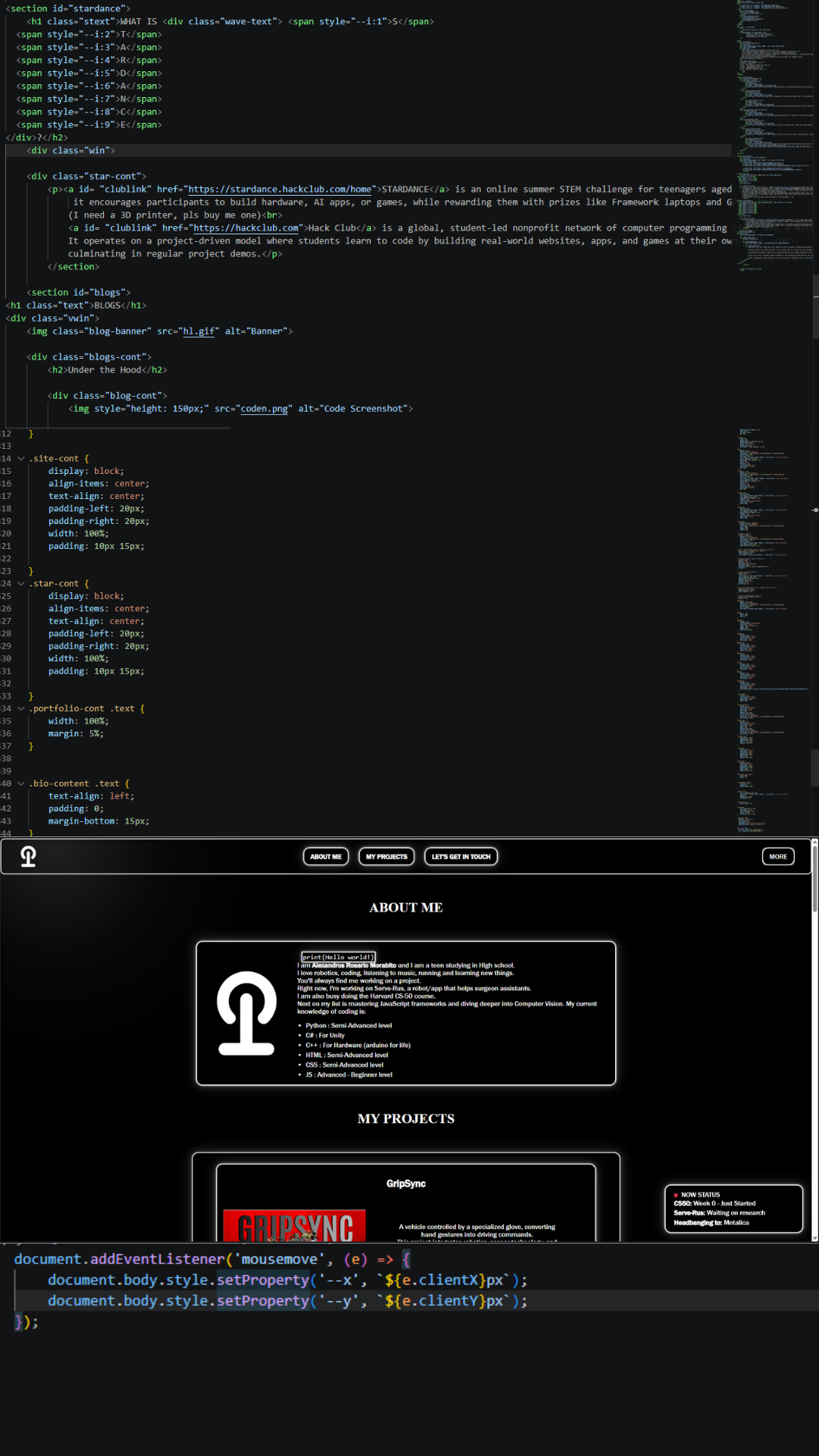Click the name Alexandros Rosario Morabito in bio

click(x=354, y=965)
